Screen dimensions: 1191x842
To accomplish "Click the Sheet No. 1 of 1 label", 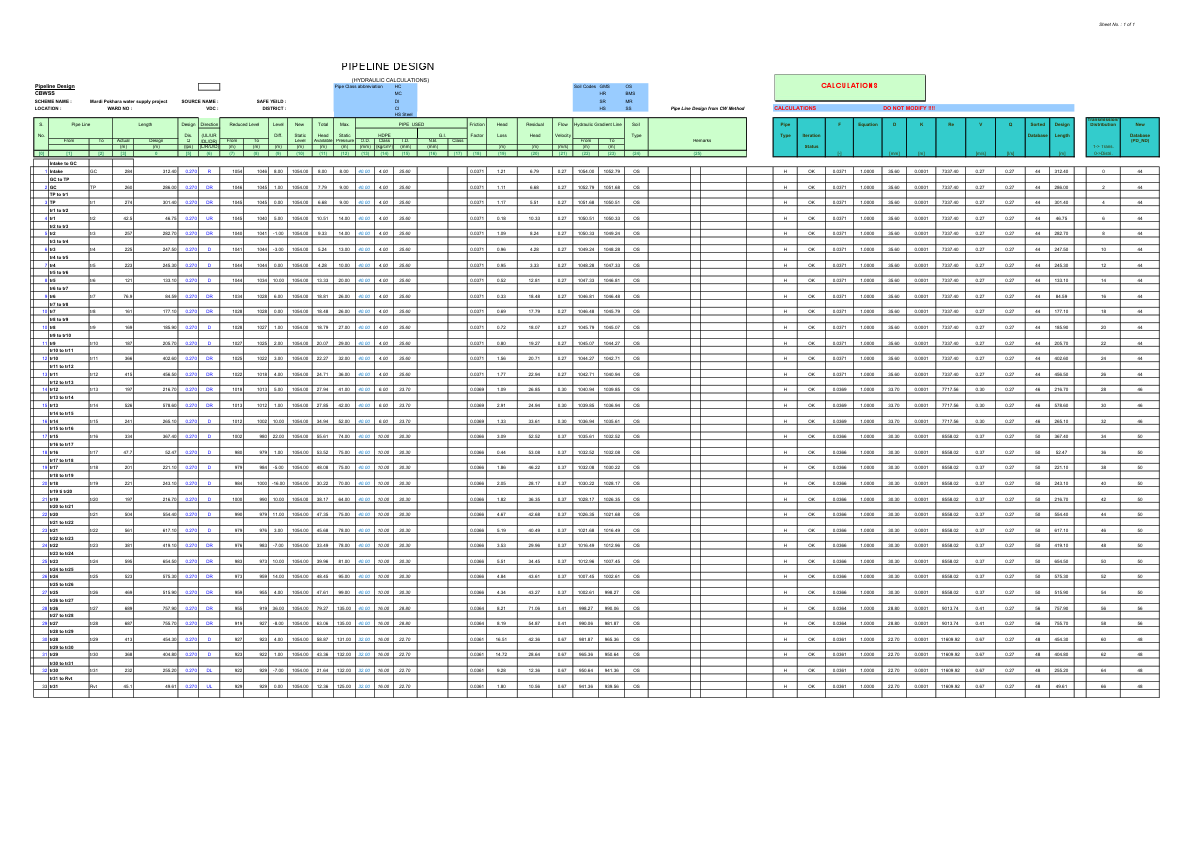I will tap(1117, 24).
